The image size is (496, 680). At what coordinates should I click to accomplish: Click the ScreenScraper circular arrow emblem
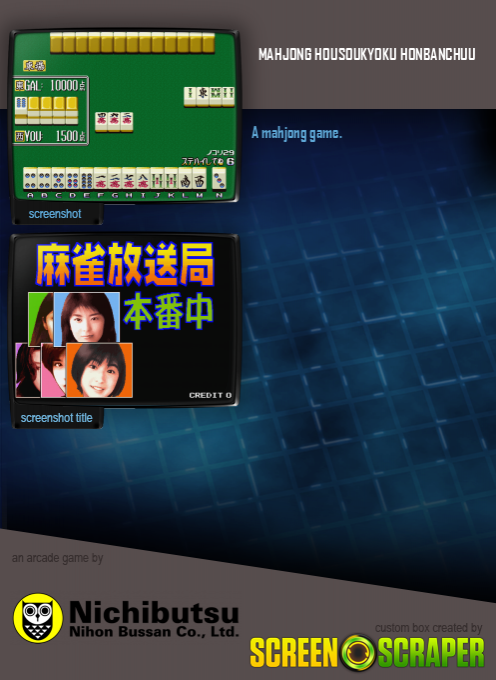point(358,652)
